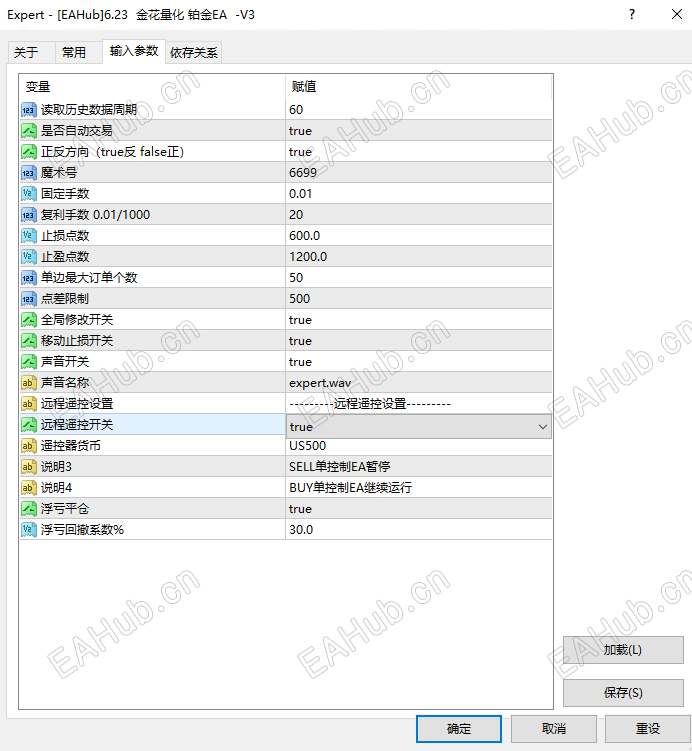Click the double icon beside 止盈点数
Screen dimensions: 692x751
29,257
